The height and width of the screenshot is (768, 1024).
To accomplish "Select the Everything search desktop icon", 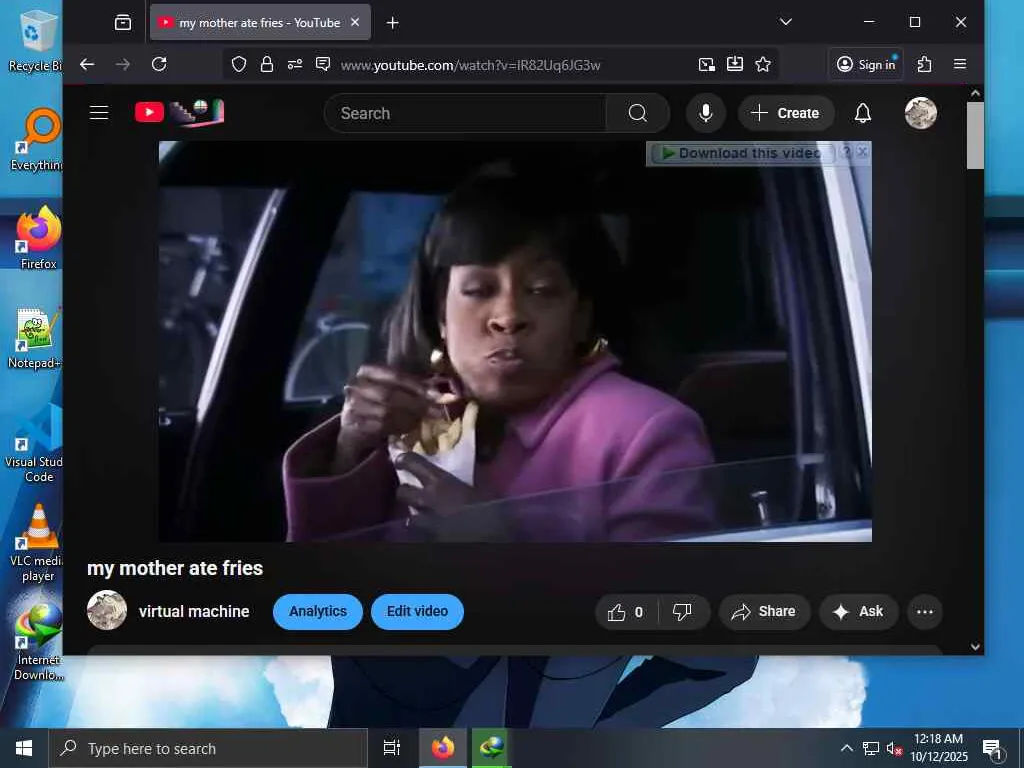I will tap(37, 140).
